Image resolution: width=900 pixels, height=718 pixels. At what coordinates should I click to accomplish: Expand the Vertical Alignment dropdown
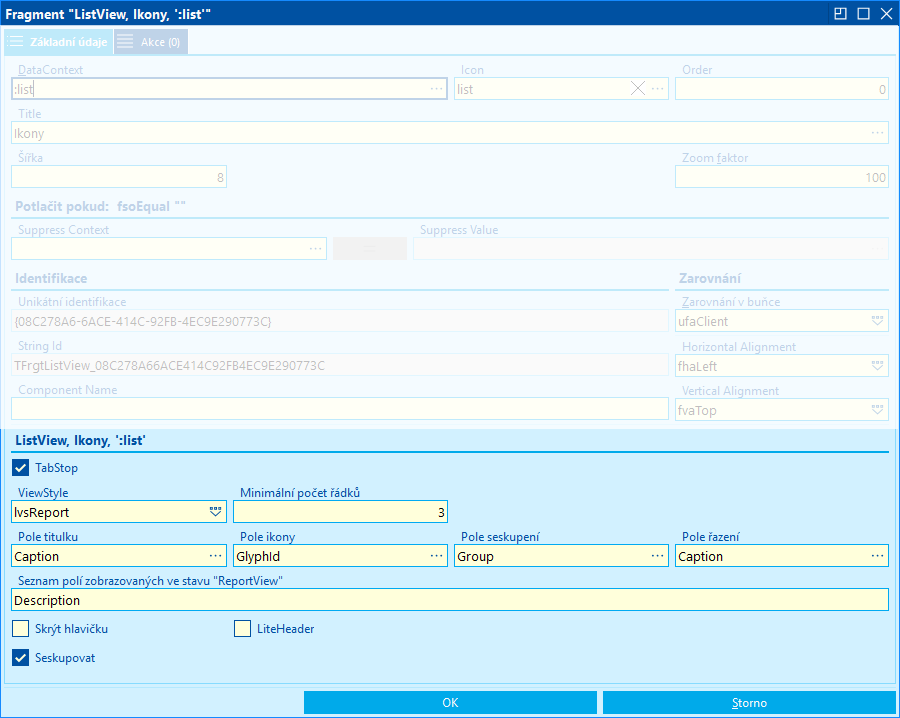877,410
